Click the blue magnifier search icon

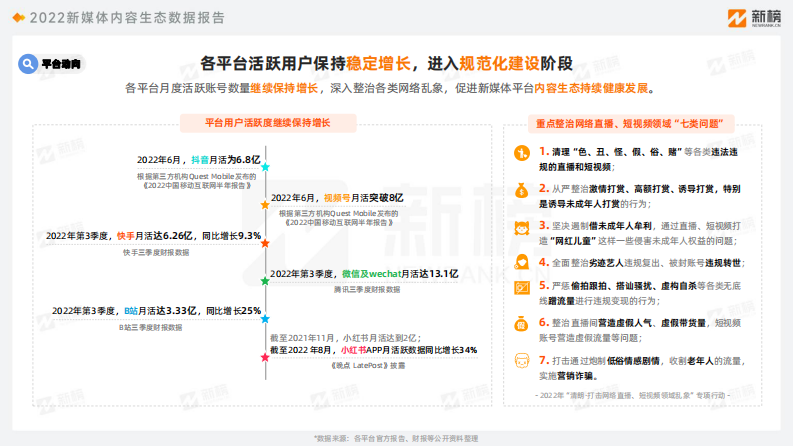(x=28, y=64)
